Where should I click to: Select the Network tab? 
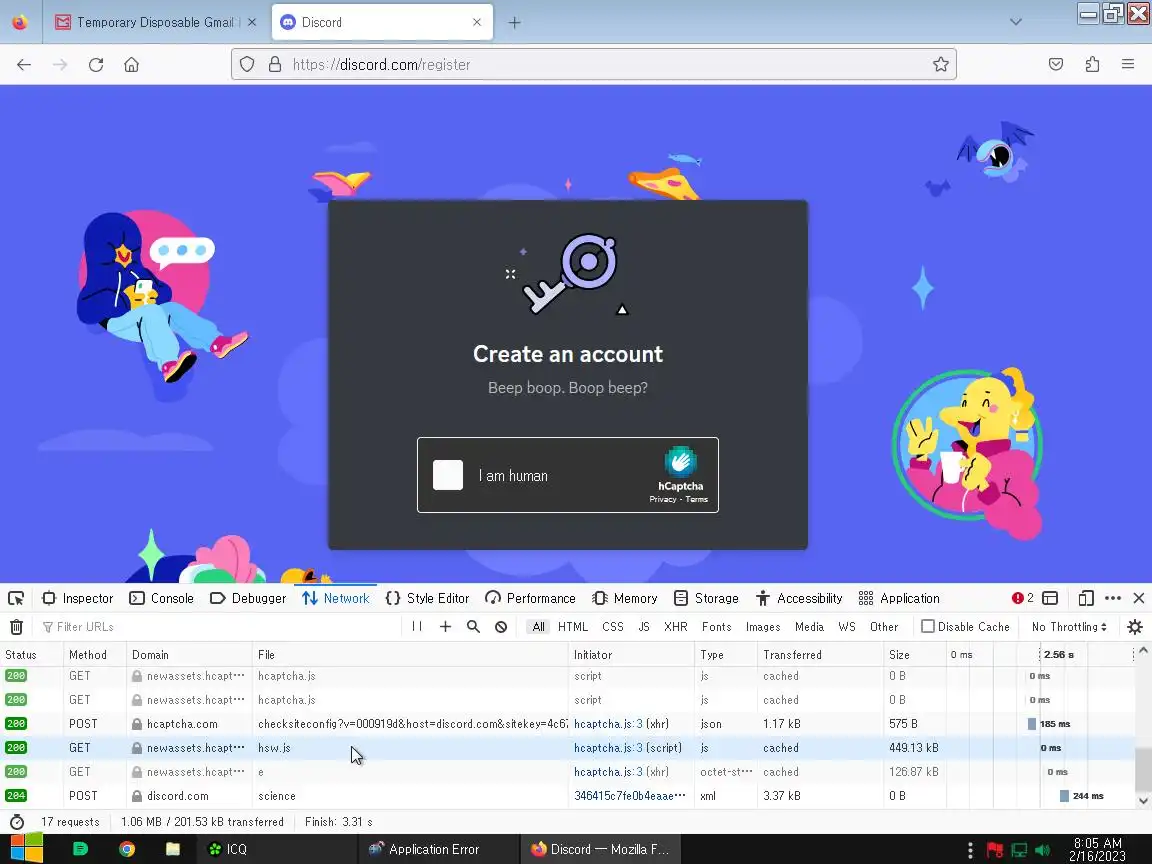[336, 598]
